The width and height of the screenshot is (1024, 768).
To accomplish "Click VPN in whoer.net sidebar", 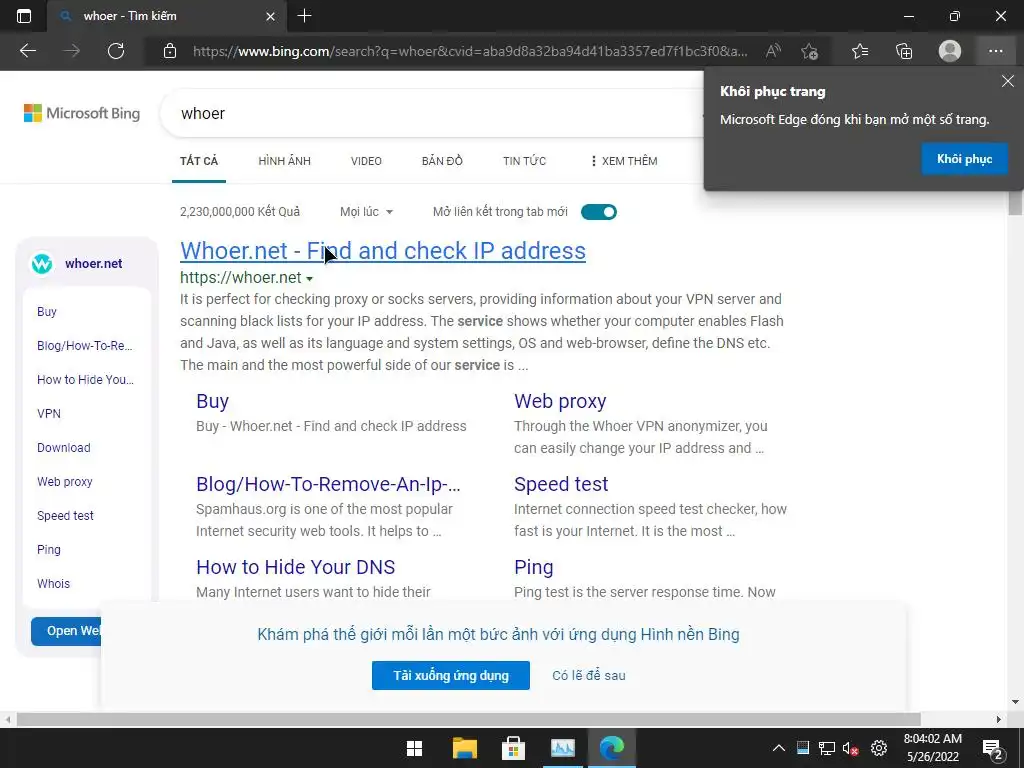I will click(49, 413).
